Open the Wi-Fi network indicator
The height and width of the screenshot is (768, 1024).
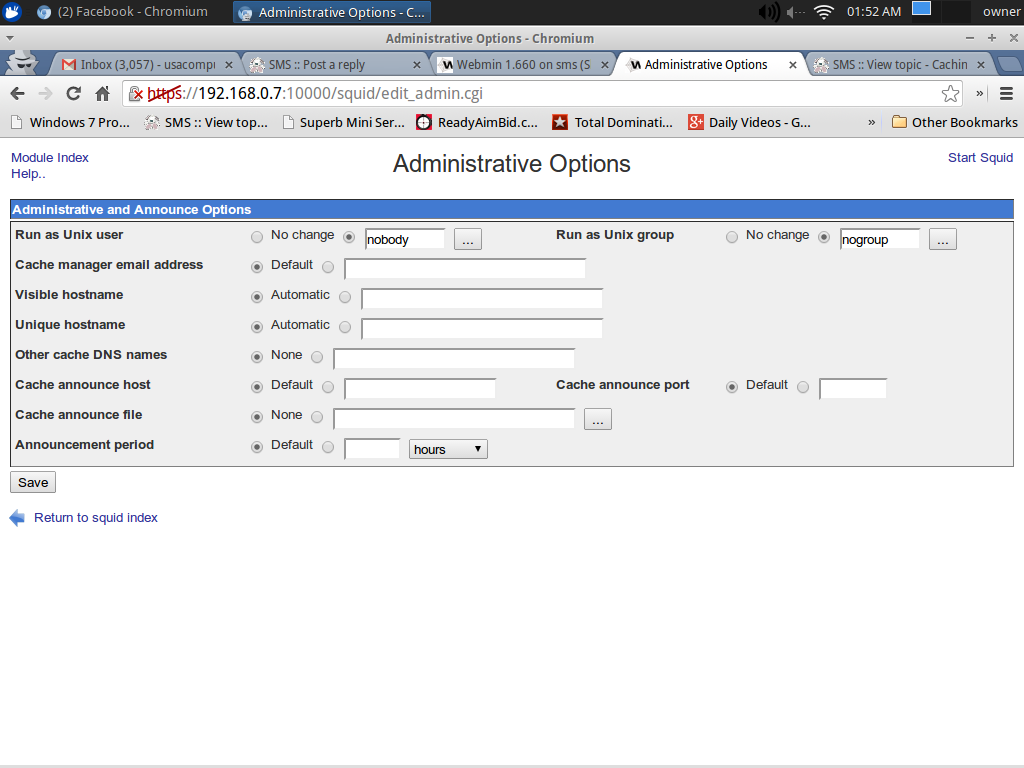tap(823, 12)
